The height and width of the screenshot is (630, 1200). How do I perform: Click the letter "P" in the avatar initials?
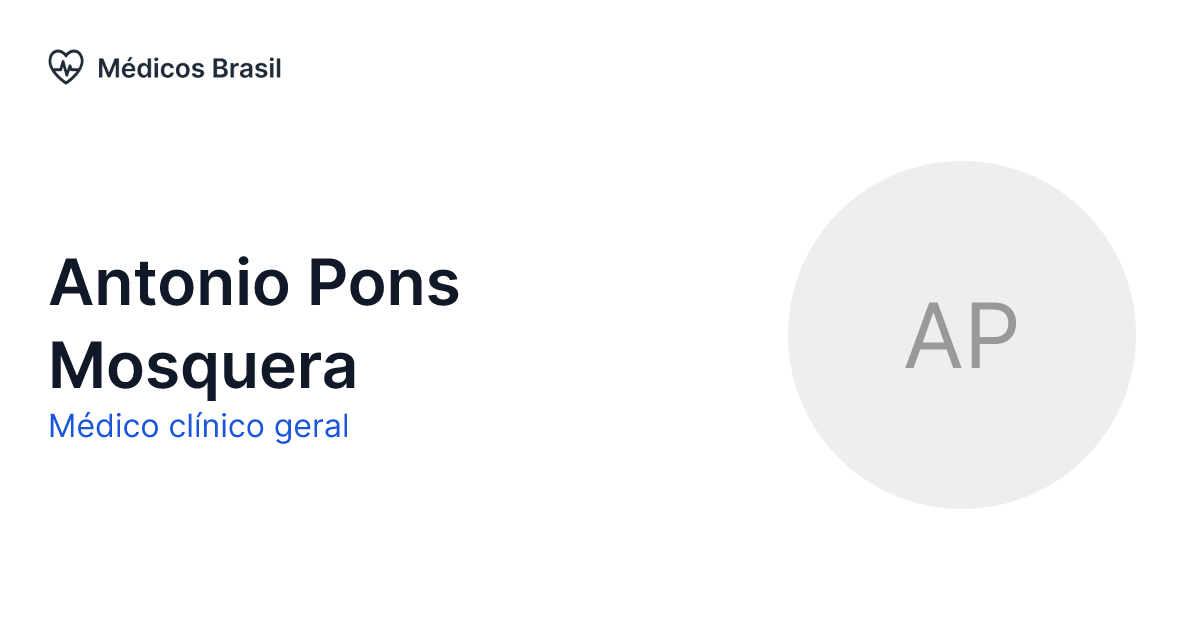(x=993, y=336)
